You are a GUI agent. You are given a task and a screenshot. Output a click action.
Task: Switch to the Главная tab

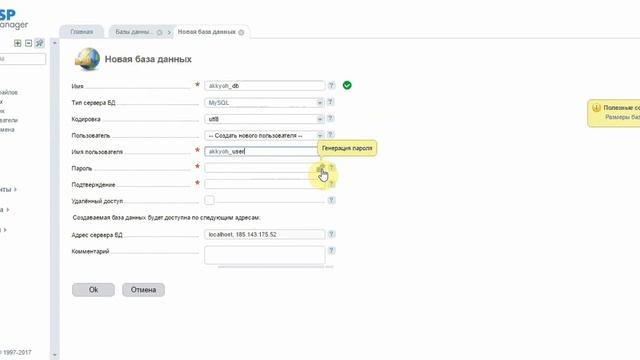(x=82, y=32)
